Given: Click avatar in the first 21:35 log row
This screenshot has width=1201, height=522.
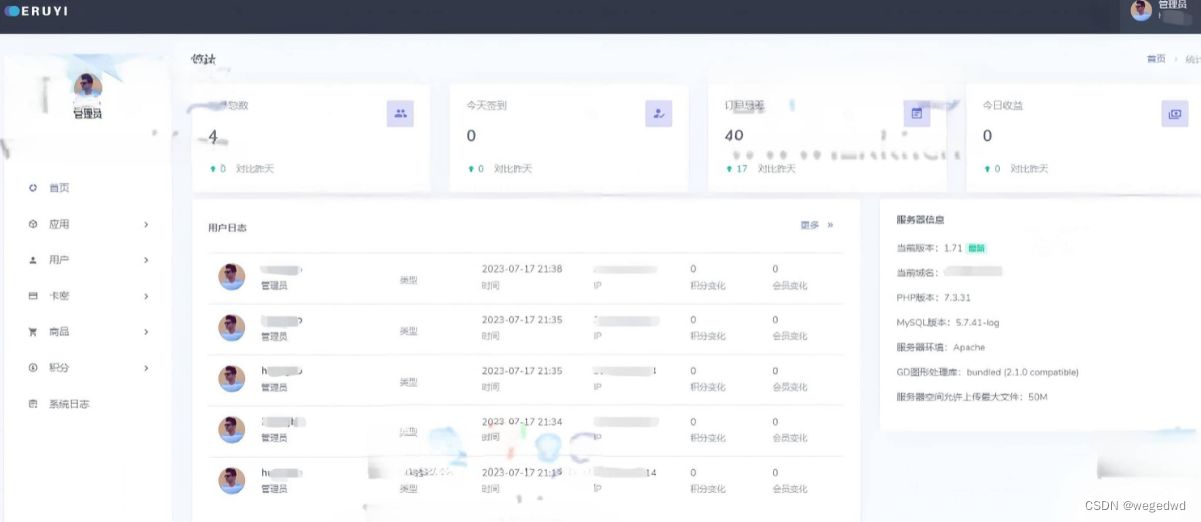Looking at the screenshot, I should [232, 327].
